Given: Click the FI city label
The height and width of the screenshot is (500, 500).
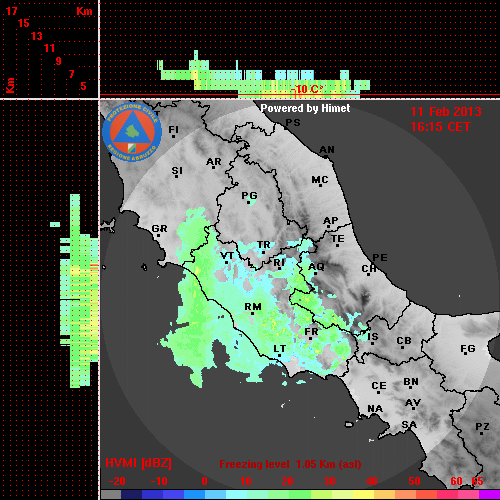Looking at the screenshot, I should coord(173,129).
